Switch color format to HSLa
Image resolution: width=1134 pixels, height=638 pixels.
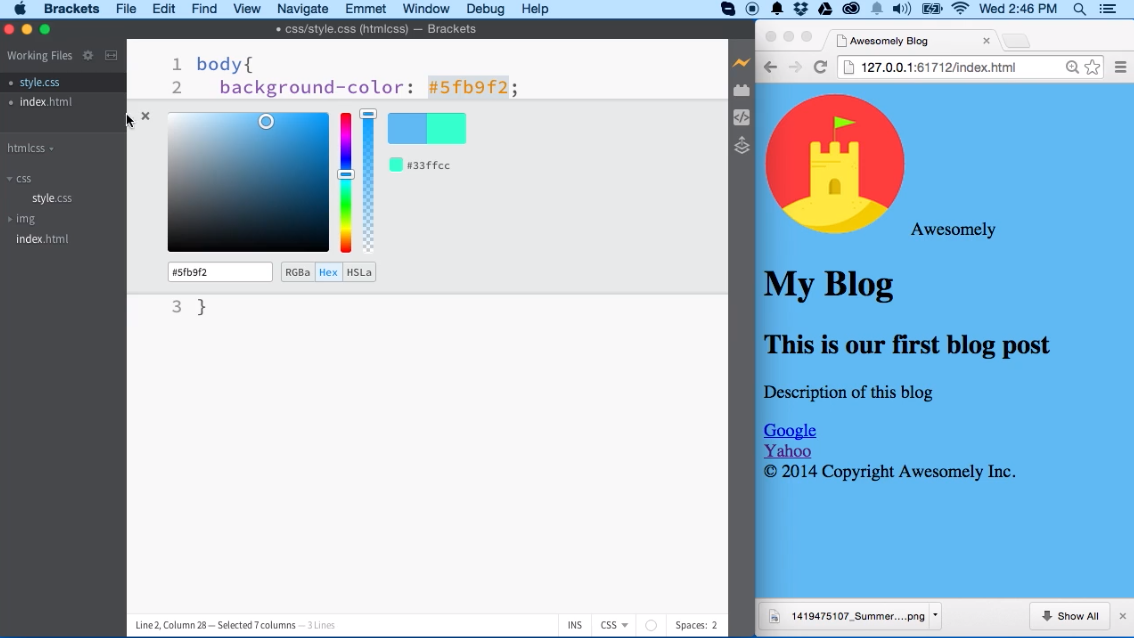coord(359,271)
